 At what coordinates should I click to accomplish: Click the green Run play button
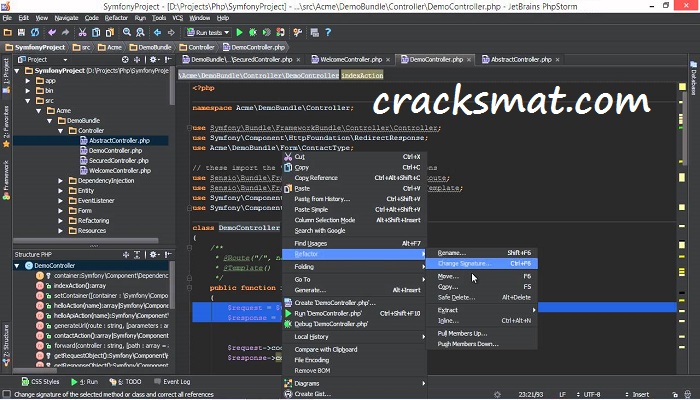coord(239,32)
